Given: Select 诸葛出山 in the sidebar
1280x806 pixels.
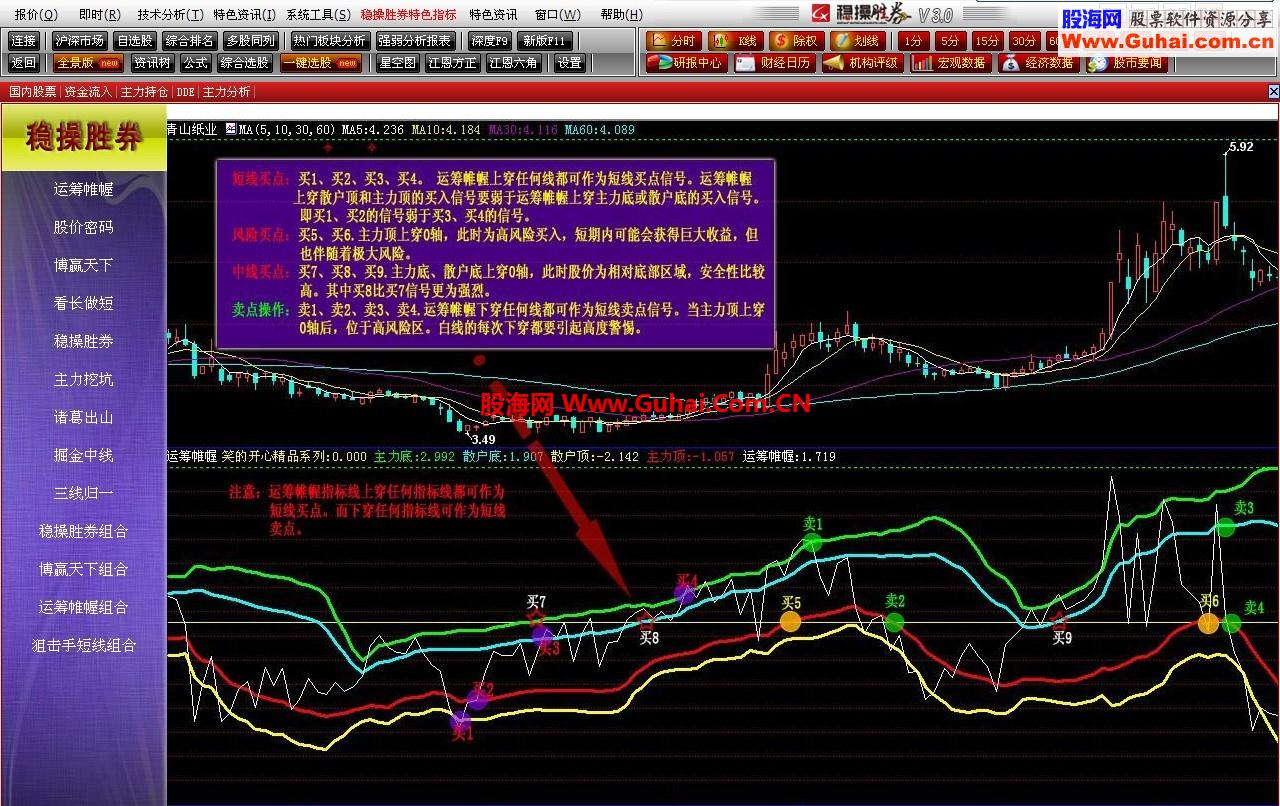Looking at the screenshot, I should [x=84, y=417].
